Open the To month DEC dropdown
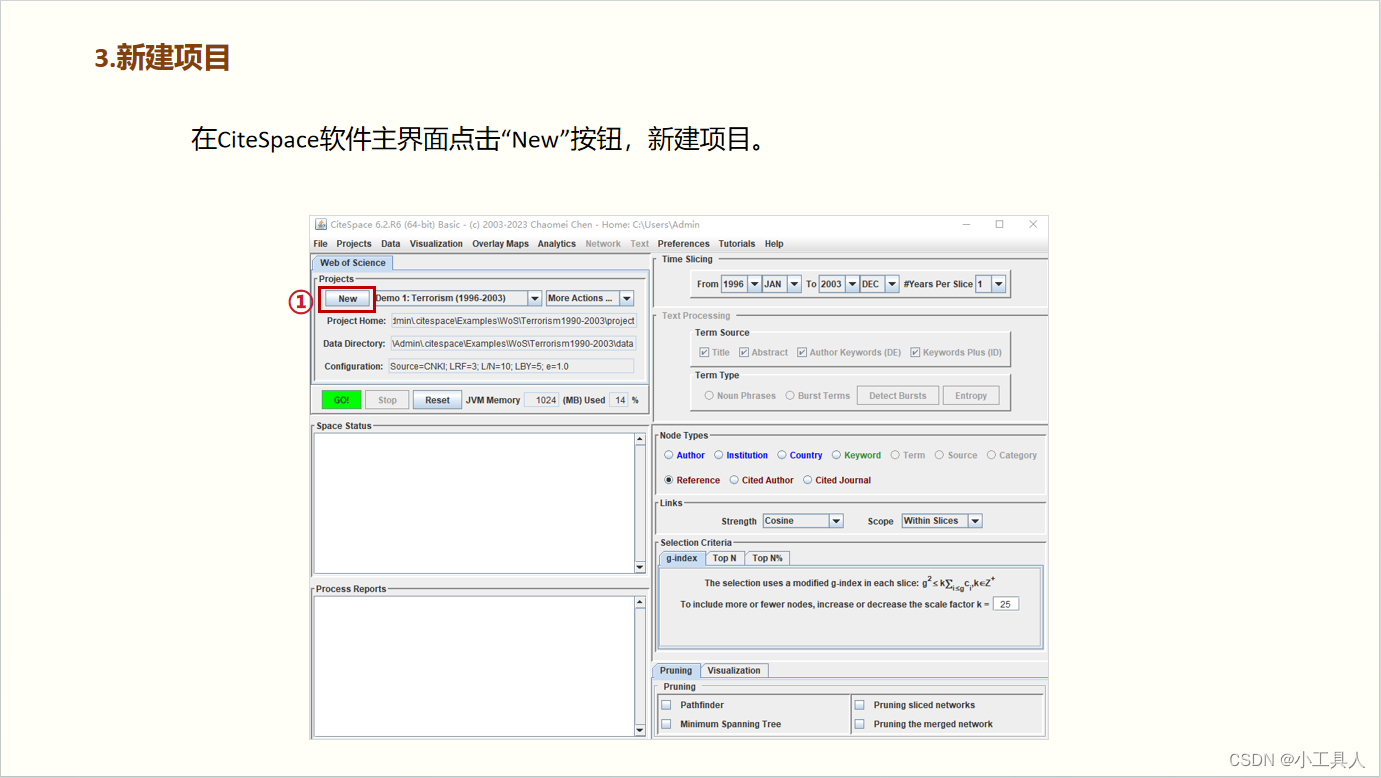 point(892,284)
